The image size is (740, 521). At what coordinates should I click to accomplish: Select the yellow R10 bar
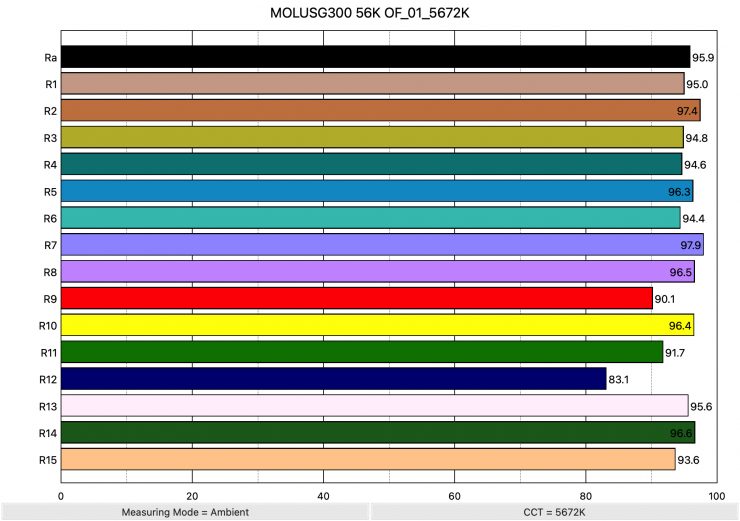click(x=377, y=325)
